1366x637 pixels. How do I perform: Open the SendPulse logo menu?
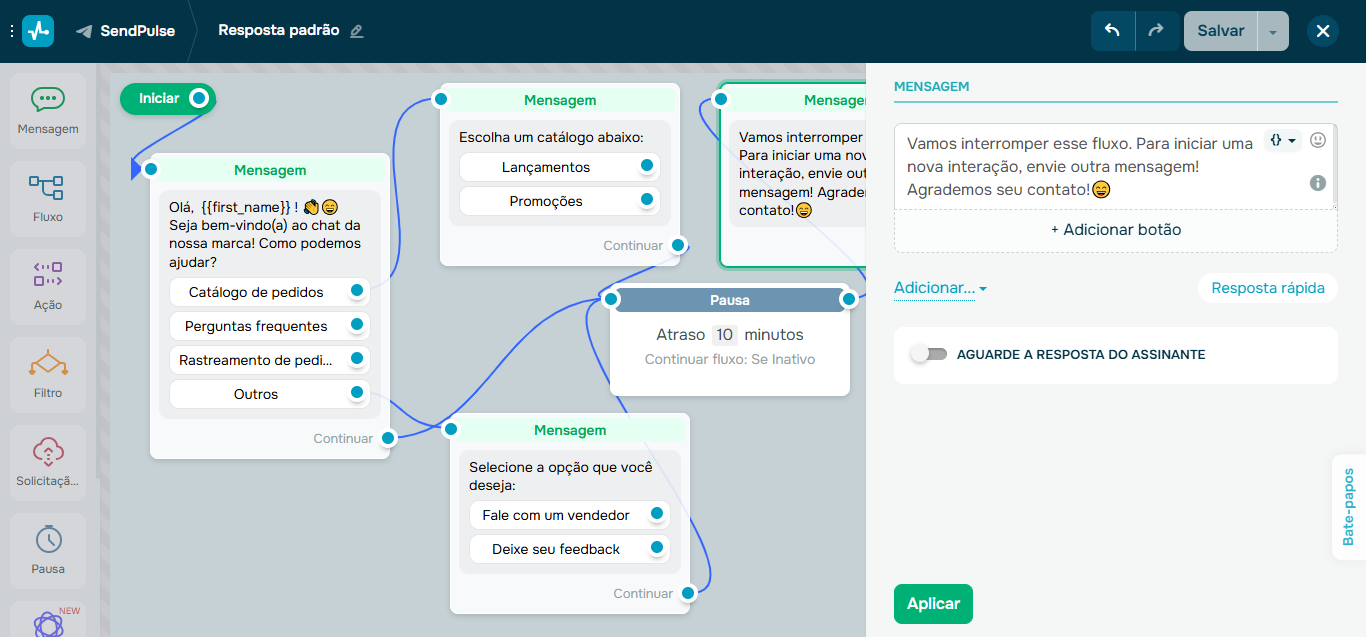click(x=38, y=31)
